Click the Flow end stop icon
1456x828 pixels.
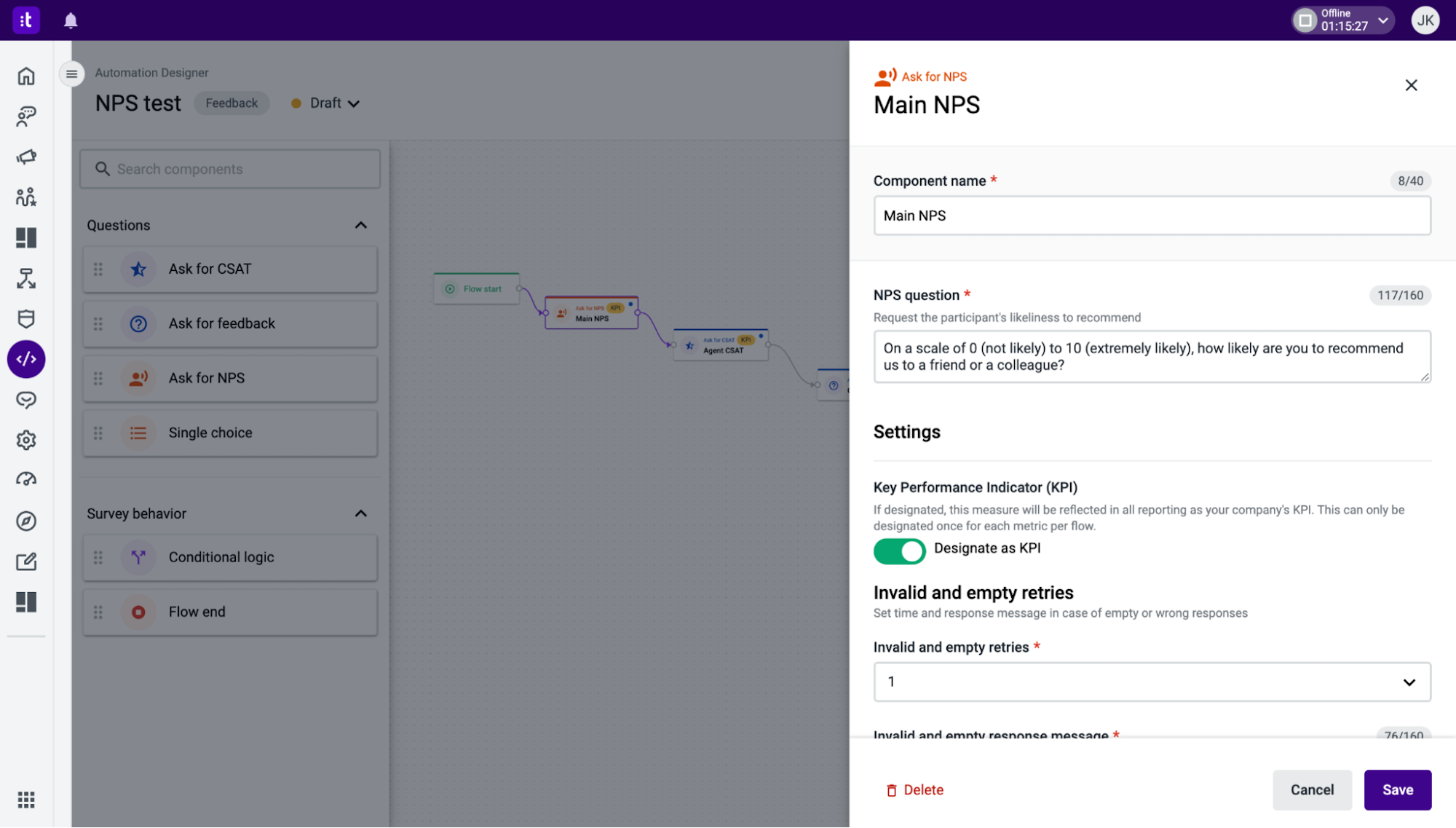(x=138, y=612)
